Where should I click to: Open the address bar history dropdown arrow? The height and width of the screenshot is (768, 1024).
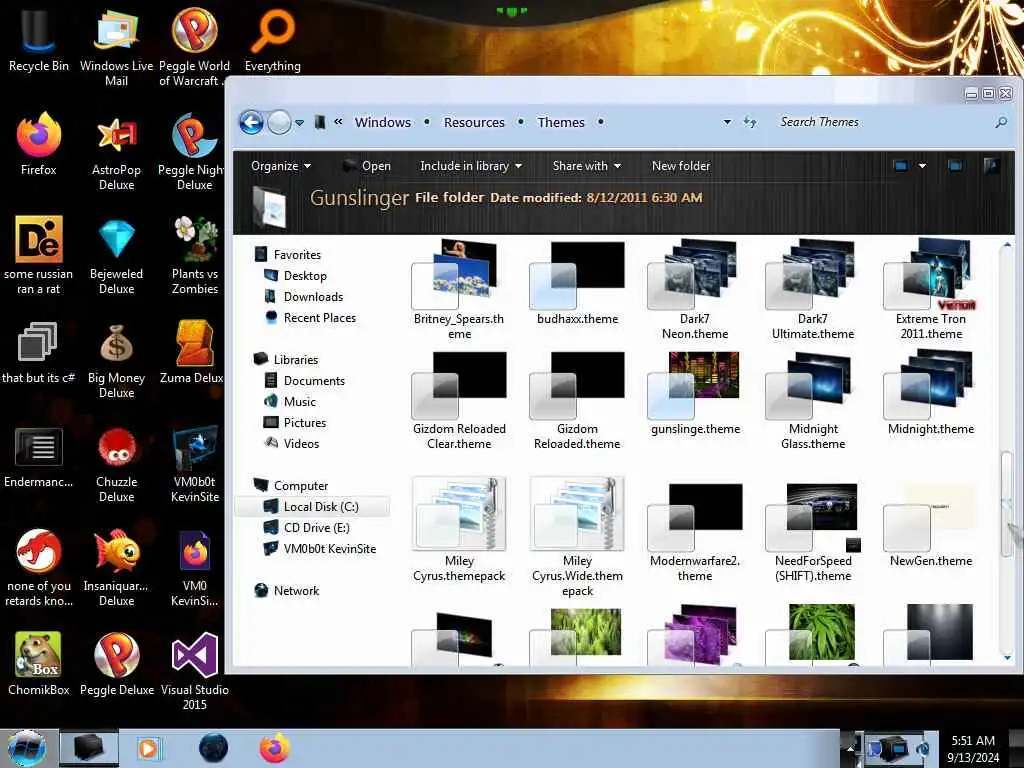(x=727, y=122)
